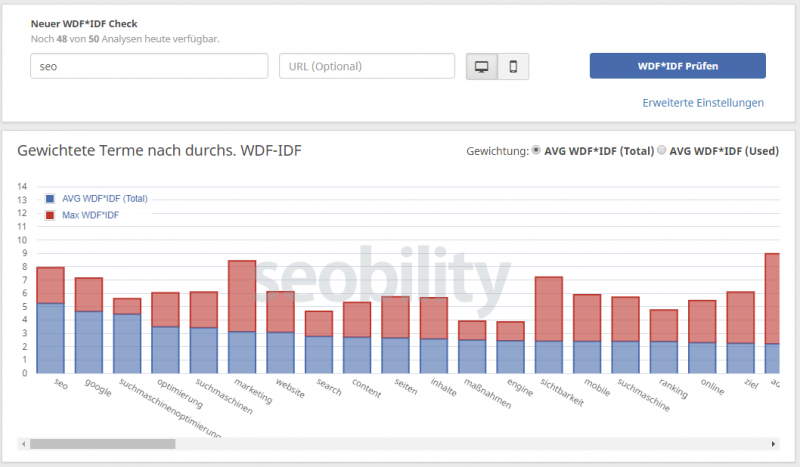Click the blue bar for google

[x=89, y=342]
